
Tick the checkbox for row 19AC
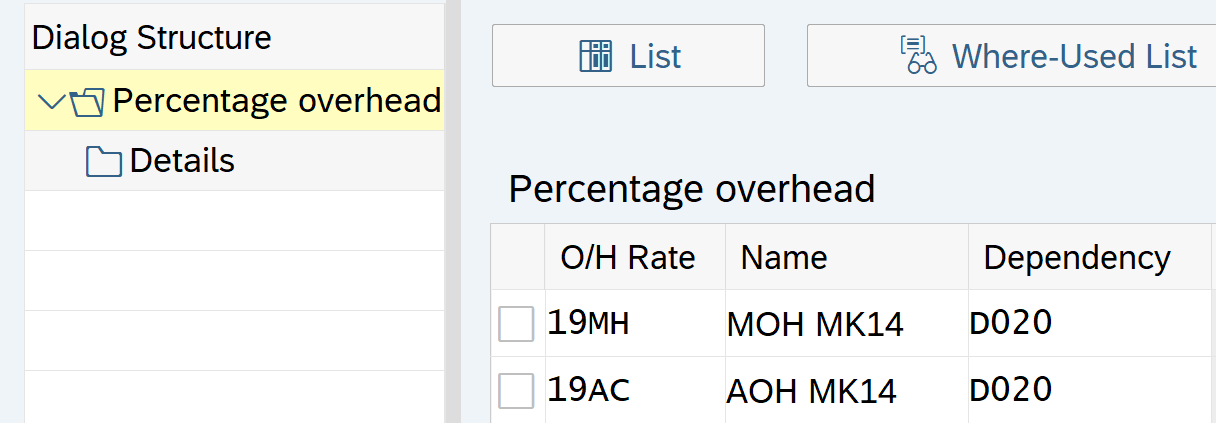click(516, 391)
